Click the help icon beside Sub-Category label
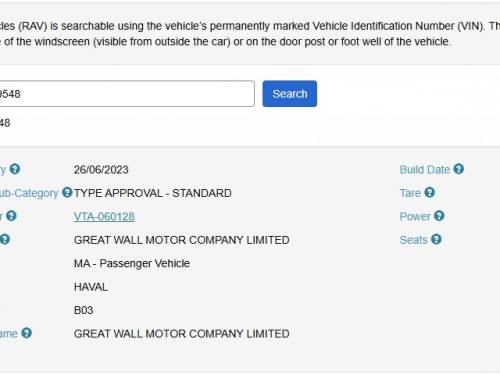 (67, 192)
